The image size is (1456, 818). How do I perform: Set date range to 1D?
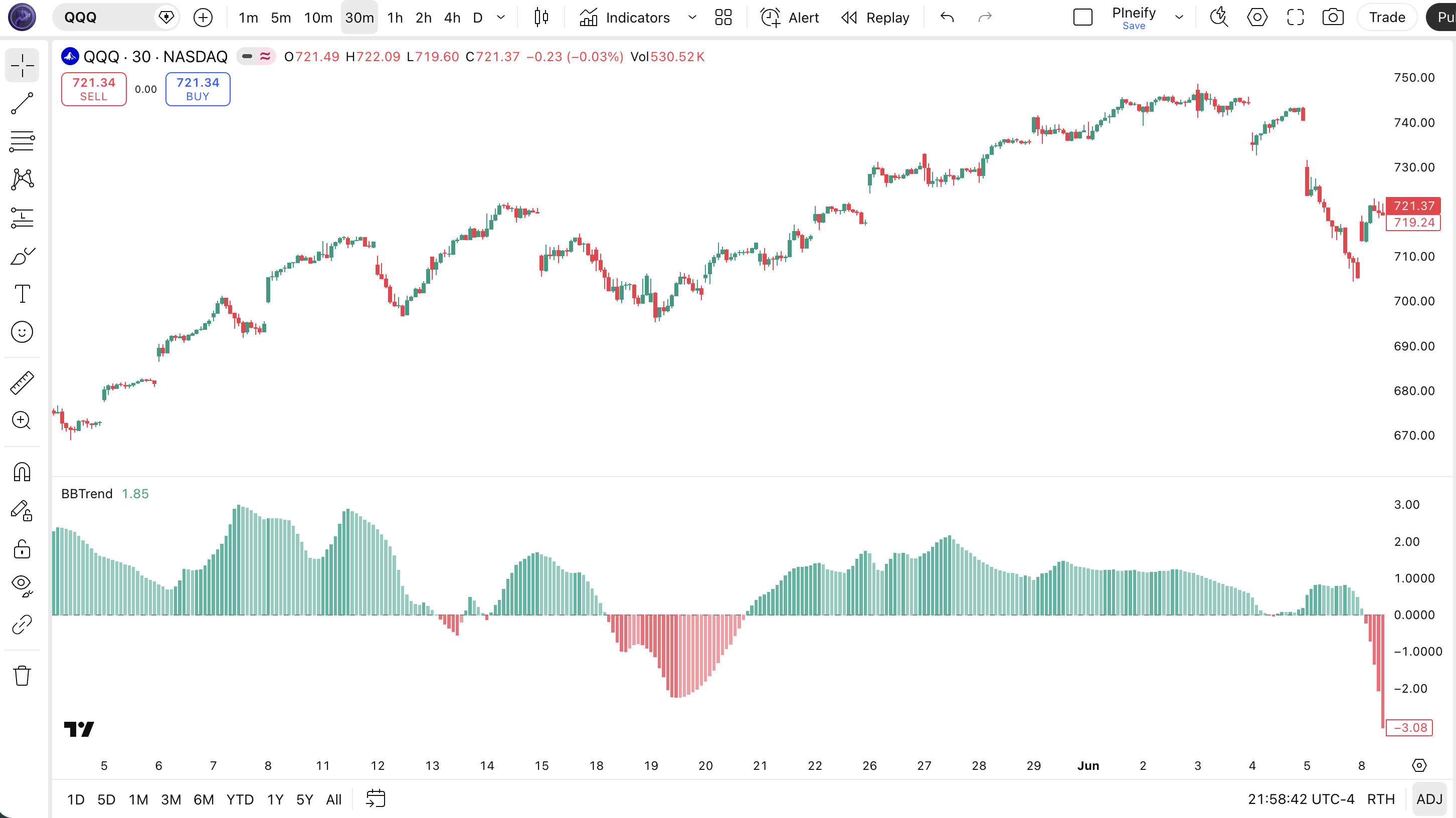76,799
